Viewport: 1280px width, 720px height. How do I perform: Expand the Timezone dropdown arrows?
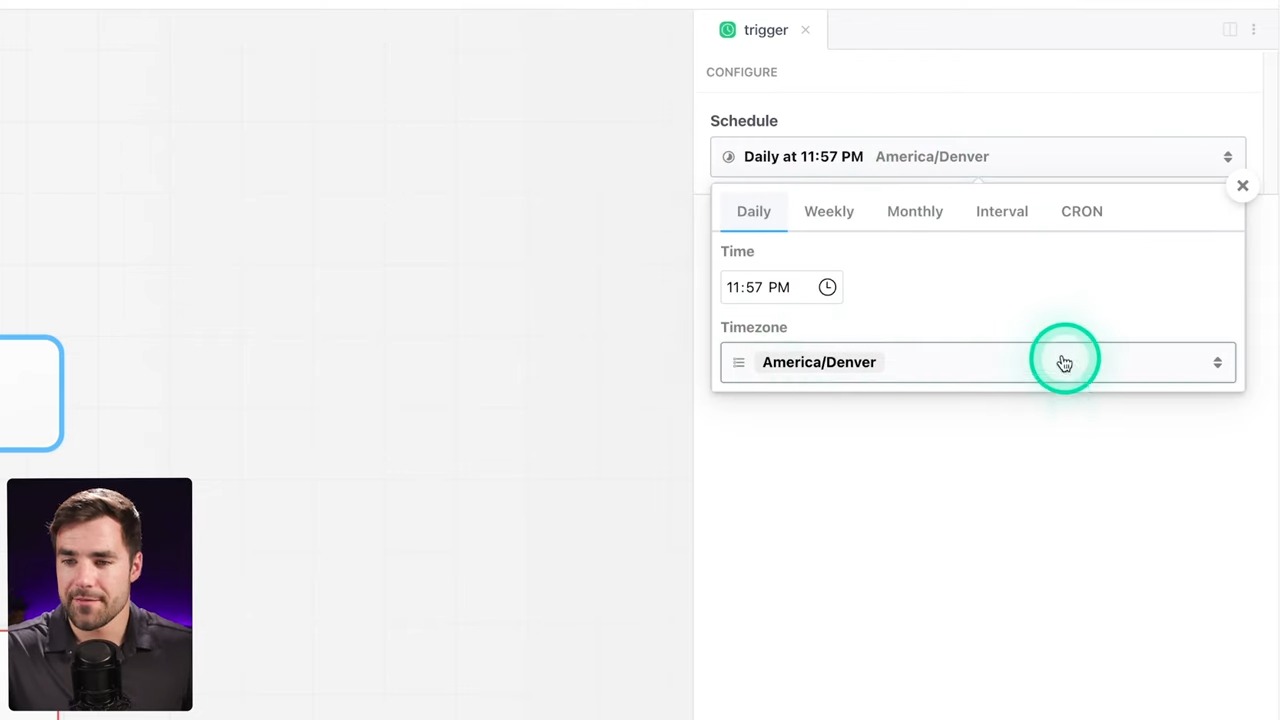click(x=1217, y=363)
